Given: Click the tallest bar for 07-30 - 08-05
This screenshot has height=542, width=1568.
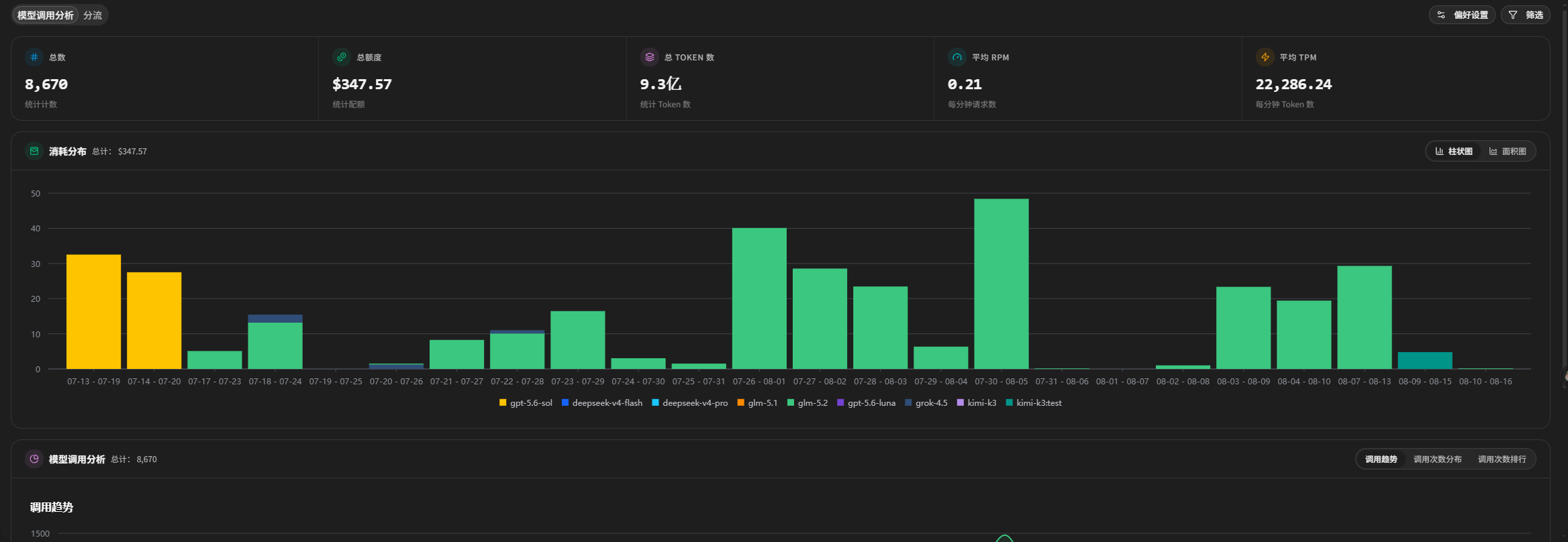Looking at the screenshot, I should 1001,284.
